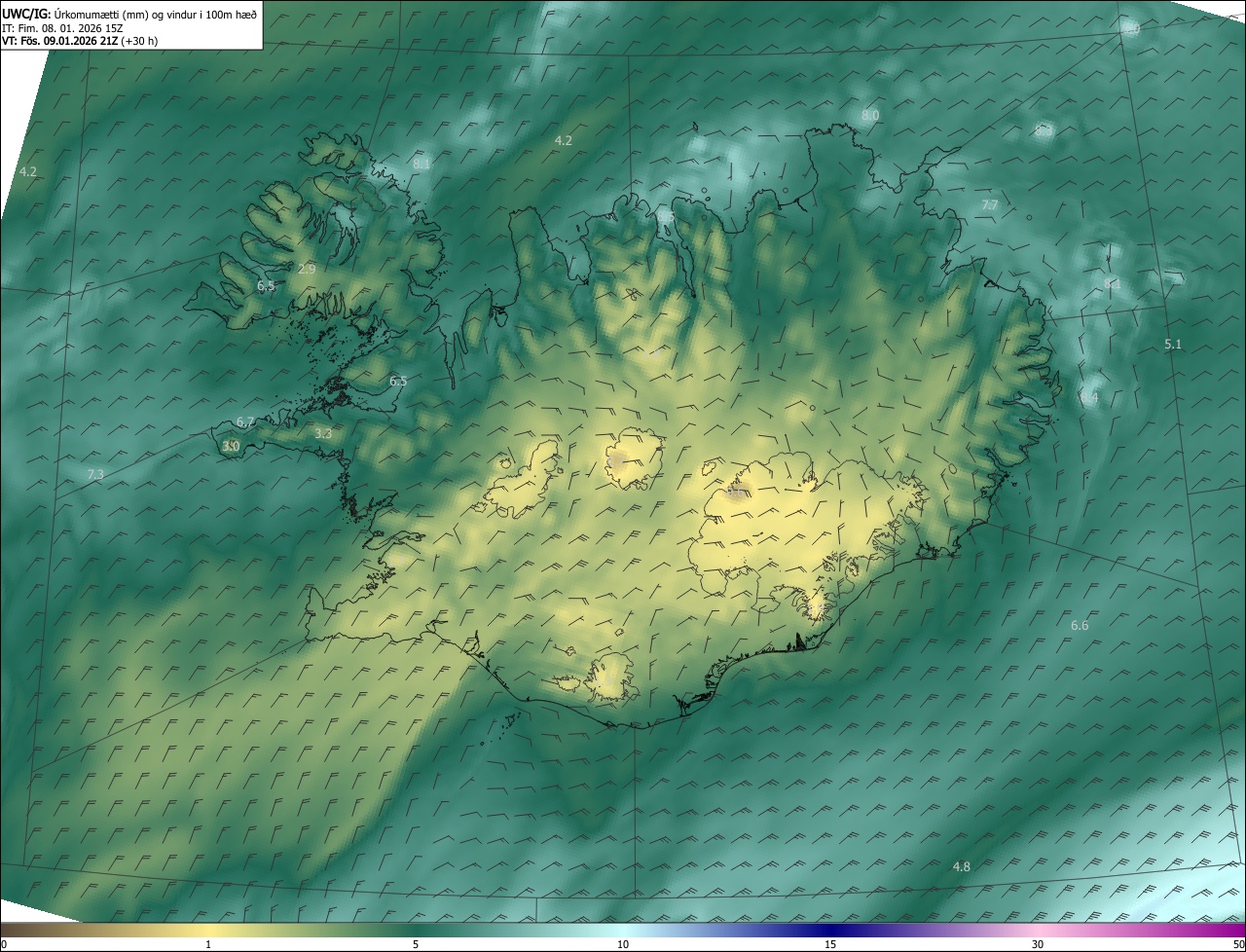
Task: Click the IT initialization time line
Action: (62, 27)
